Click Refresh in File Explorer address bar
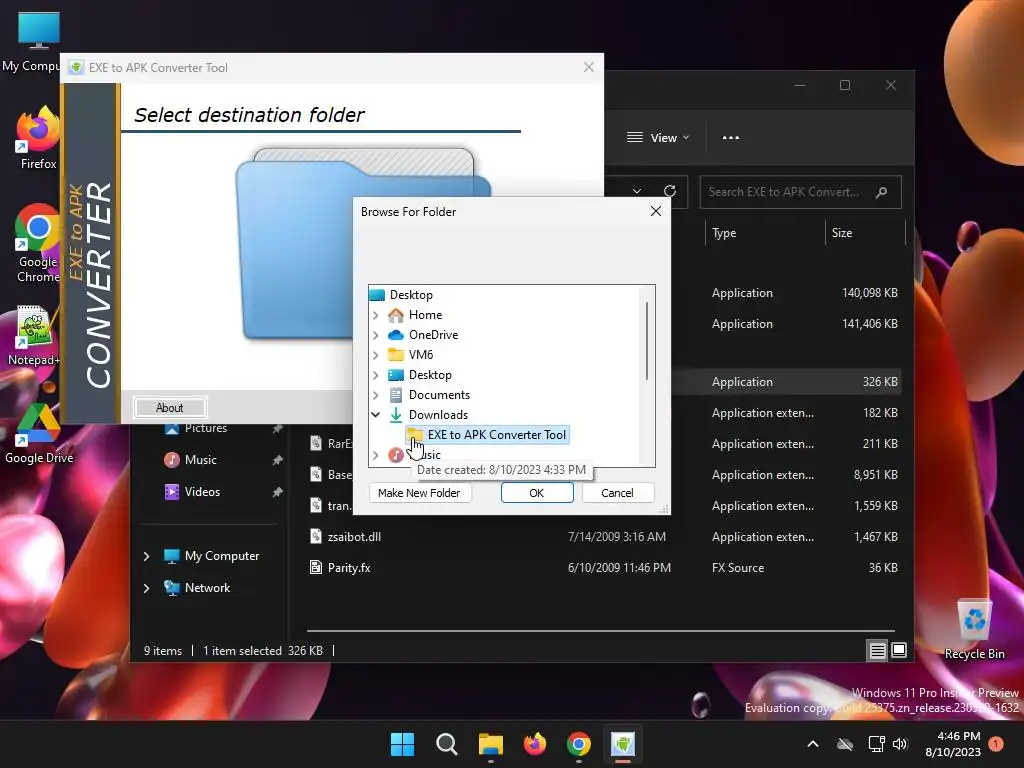The height and width of the screenshot is (768, 1024). (669, 191)
